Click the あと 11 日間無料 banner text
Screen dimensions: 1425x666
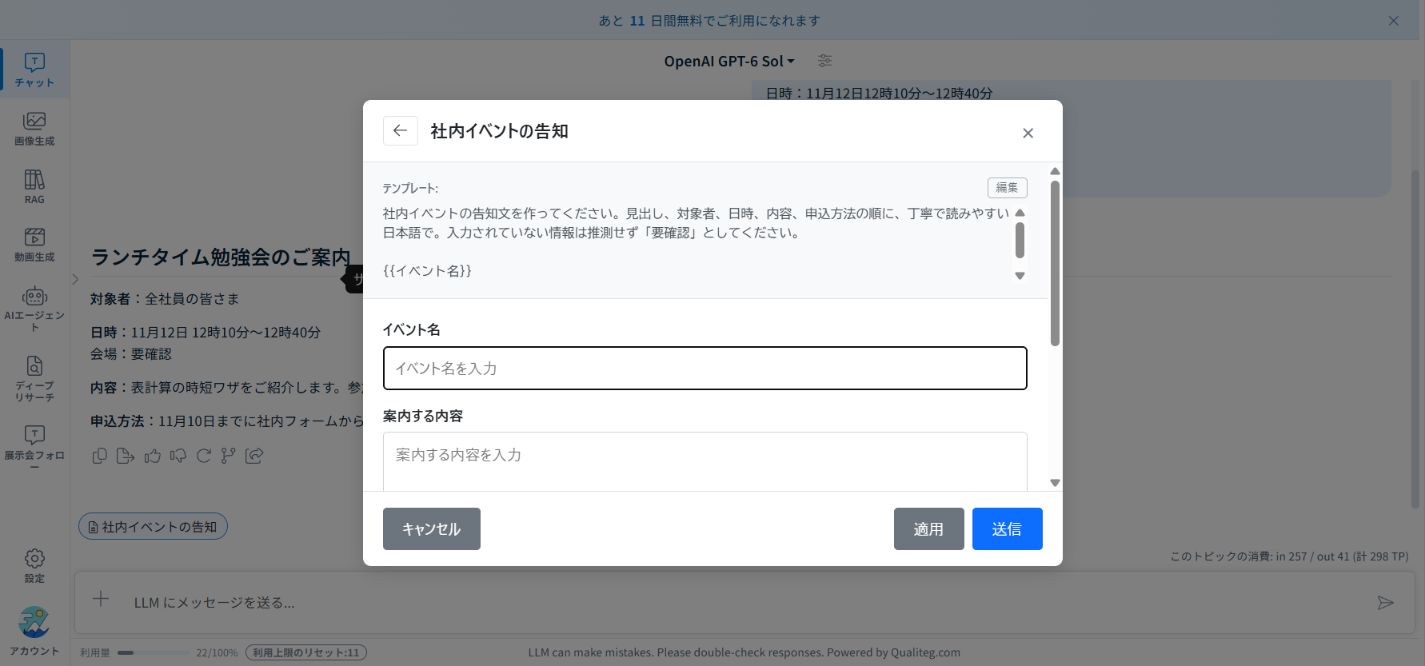(709, 20)
